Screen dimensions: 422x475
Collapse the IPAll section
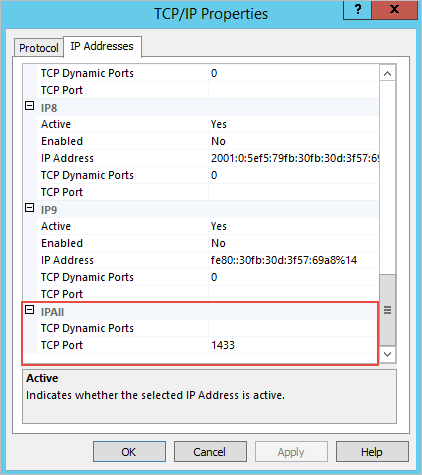pos(30,310)
